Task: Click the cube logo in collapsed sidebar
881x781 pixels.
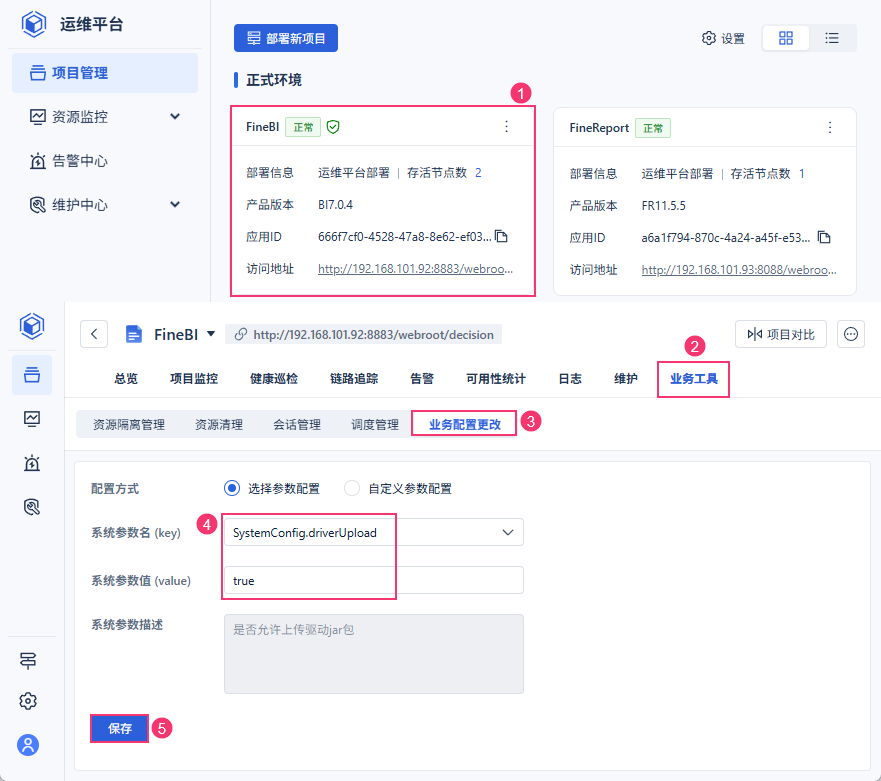Action: pos(32,326)
